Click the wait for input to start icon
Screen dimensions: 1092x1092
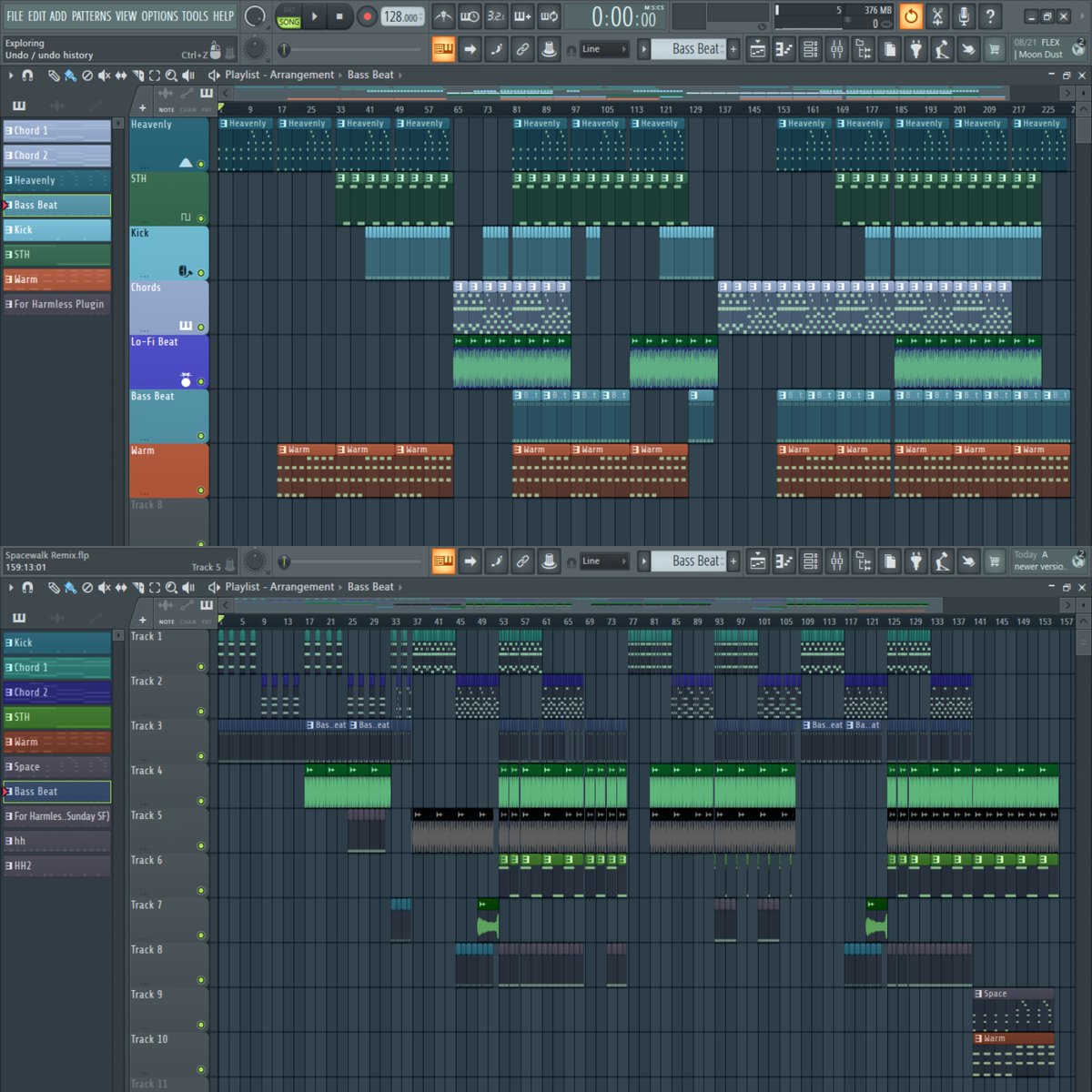[470, 16]
